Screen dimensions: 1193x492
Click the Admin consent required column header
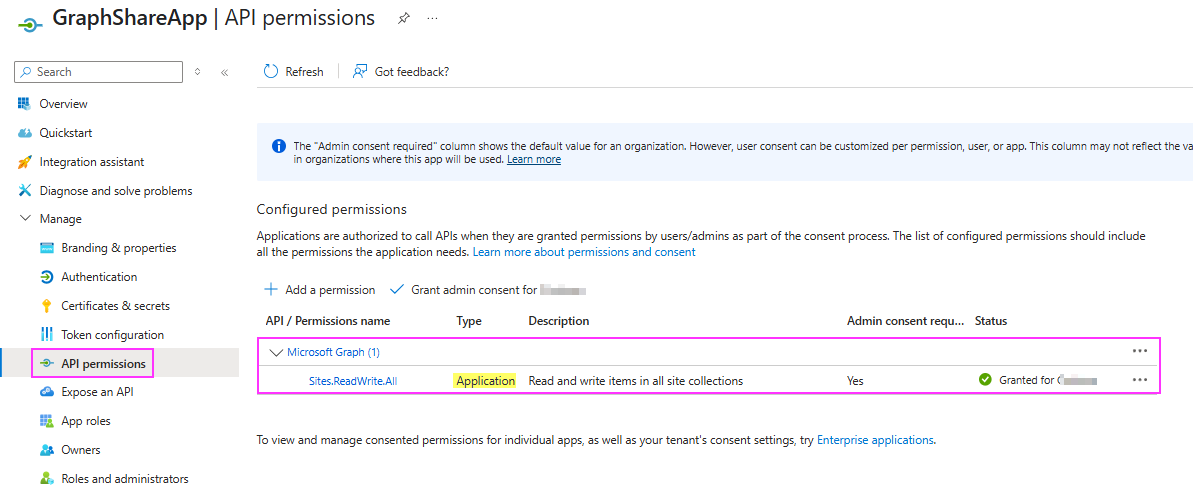[x=905, y=321]
